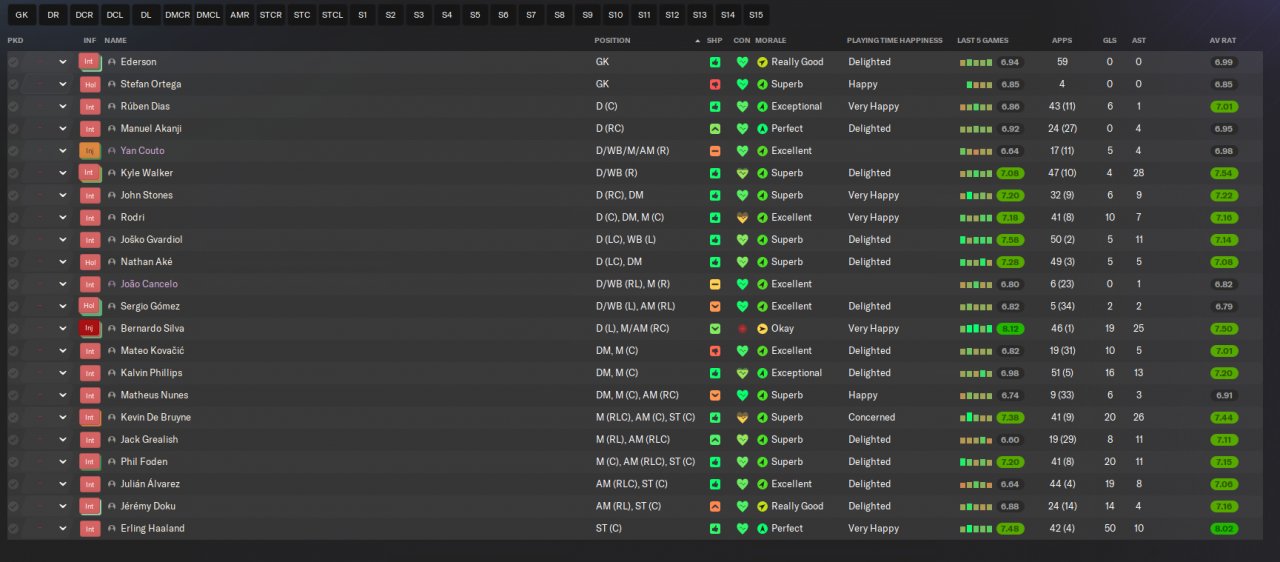Image resolution: width=1280 pixels, height=562 pixels.
Task: Open João Cancelo's player name link
Action: 149,284
